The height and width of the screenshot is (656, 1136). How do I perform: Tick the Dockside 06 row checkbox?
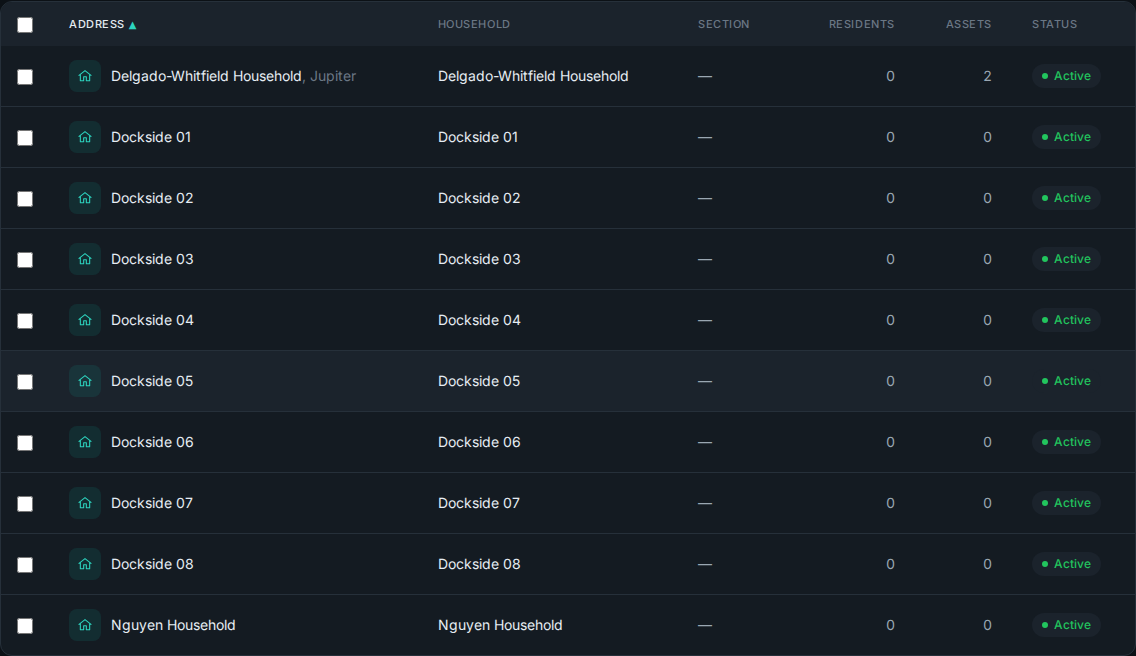pyautogui.click(x=25, y=442)
